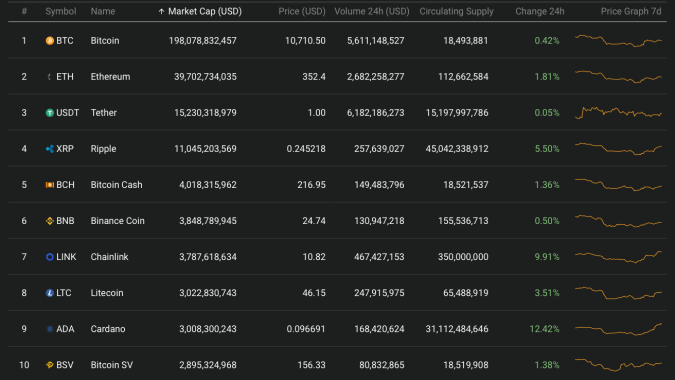Open the Chainlink name link

pos(109,257)
